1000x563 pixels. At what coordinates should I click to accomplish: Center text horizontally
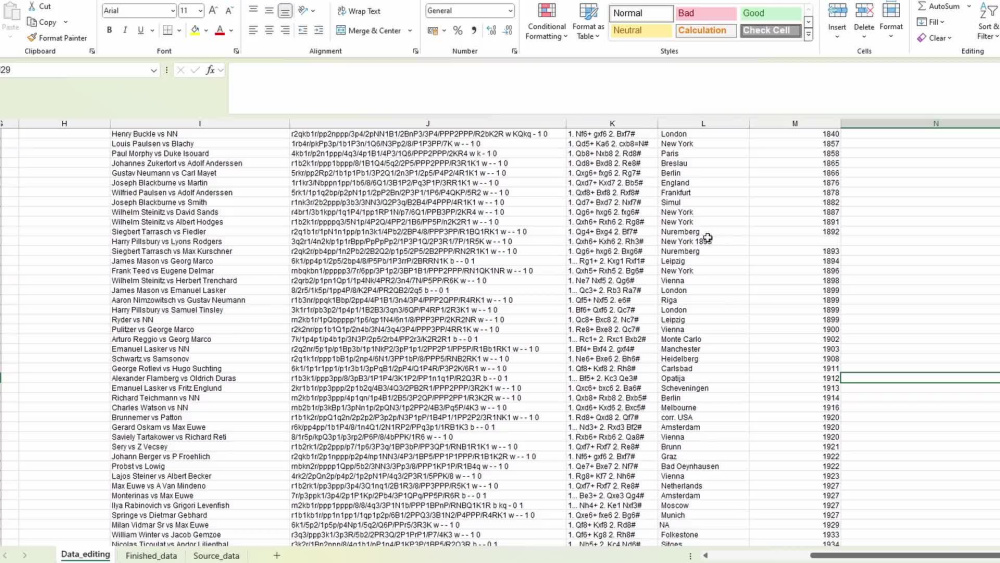[x=269, y=31]
